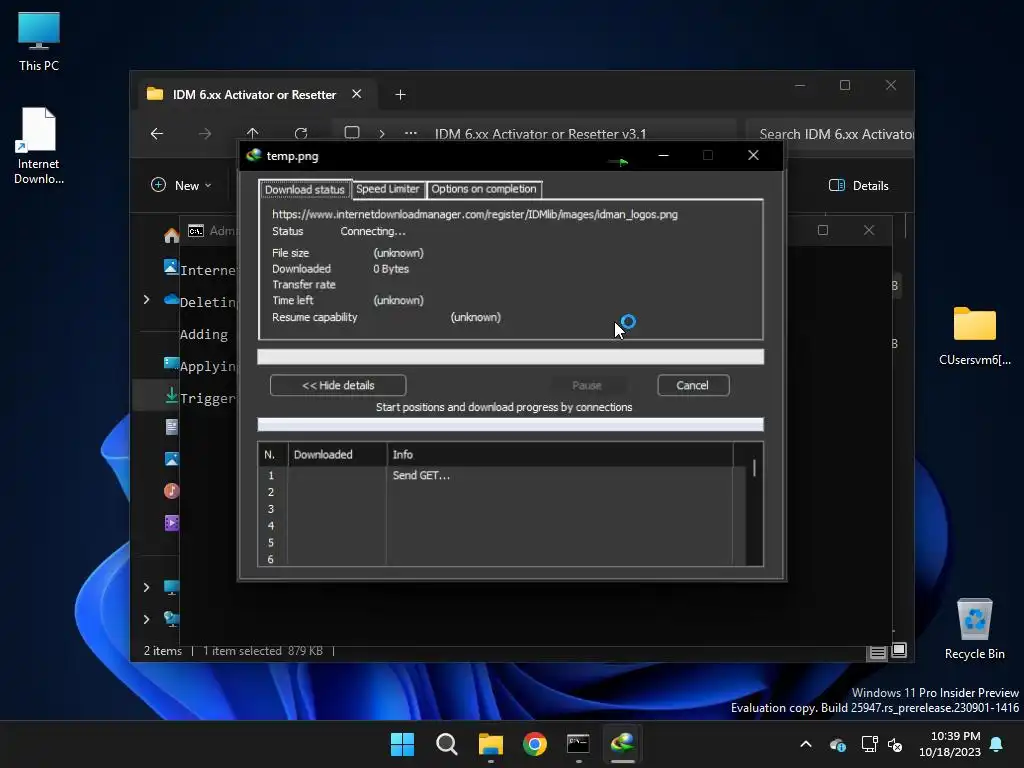Click the connections progress bar

coord(511,425)
